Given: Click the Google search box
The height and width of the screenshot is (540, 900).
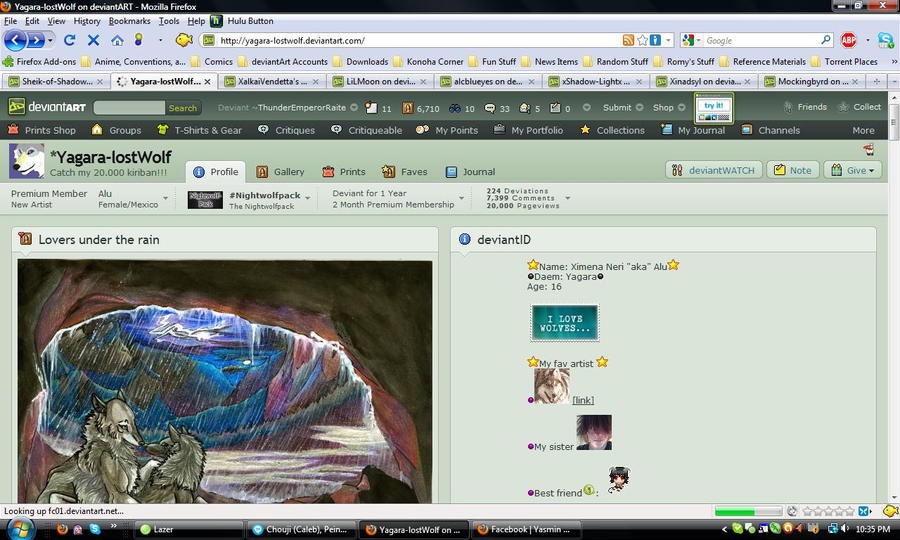Looking at the screenshot, I should 762,40.
